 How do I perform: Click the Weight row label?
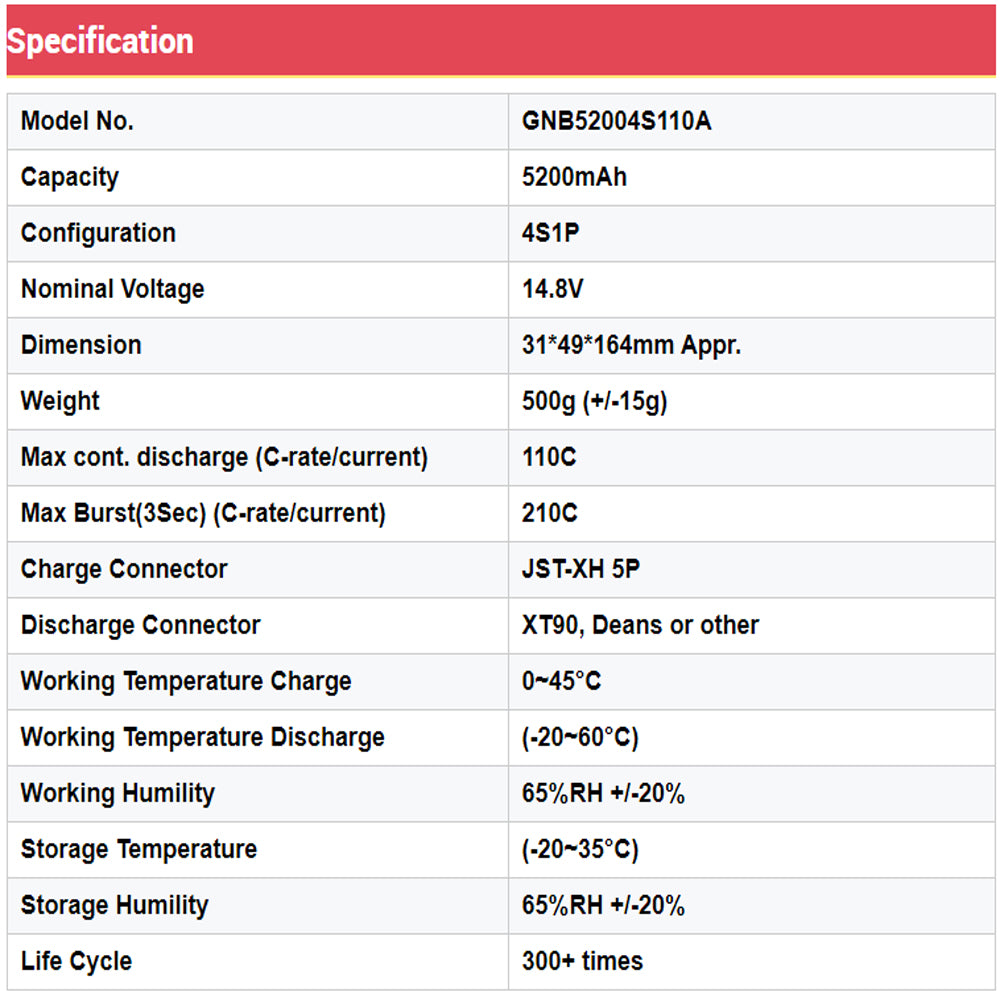pos(60,402)
